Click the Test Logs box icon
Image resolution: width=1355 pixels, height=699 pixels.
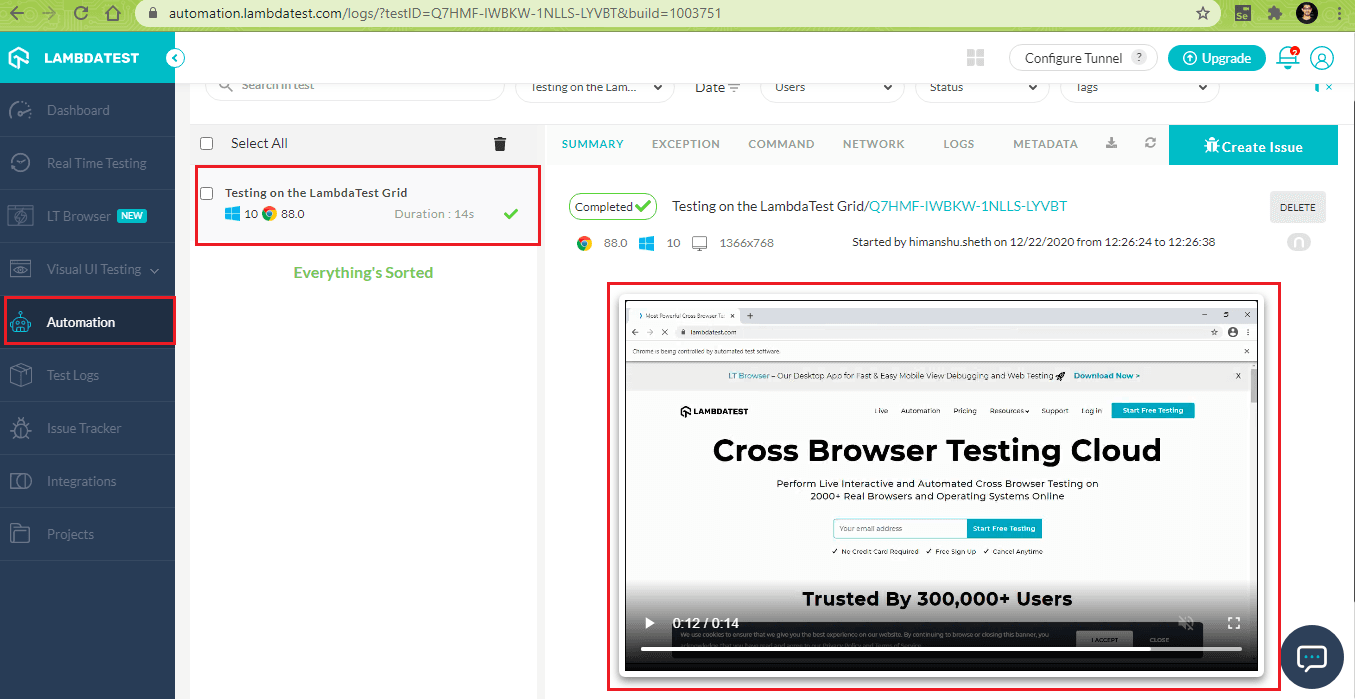point(21,375)
